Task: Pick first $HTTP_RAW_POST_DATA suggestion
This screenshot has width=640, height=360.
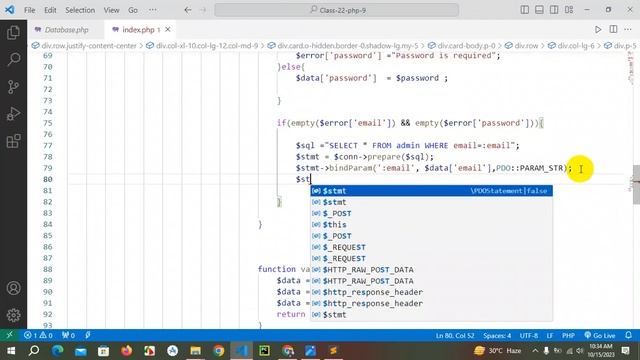Action: (431, 269)
